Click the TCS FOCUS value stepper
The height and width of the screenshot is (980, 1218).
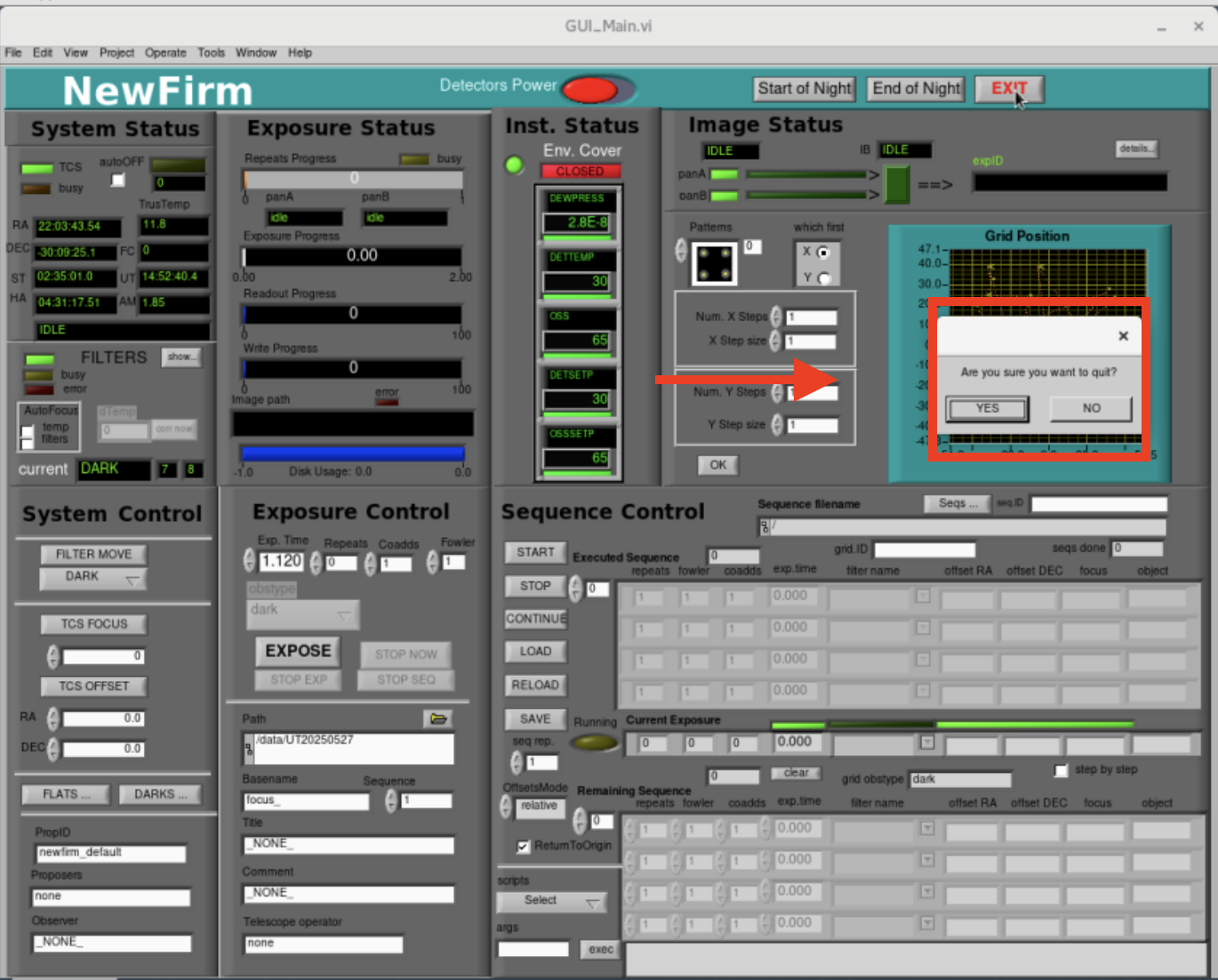pyautogui.click(x=52, y=656)
